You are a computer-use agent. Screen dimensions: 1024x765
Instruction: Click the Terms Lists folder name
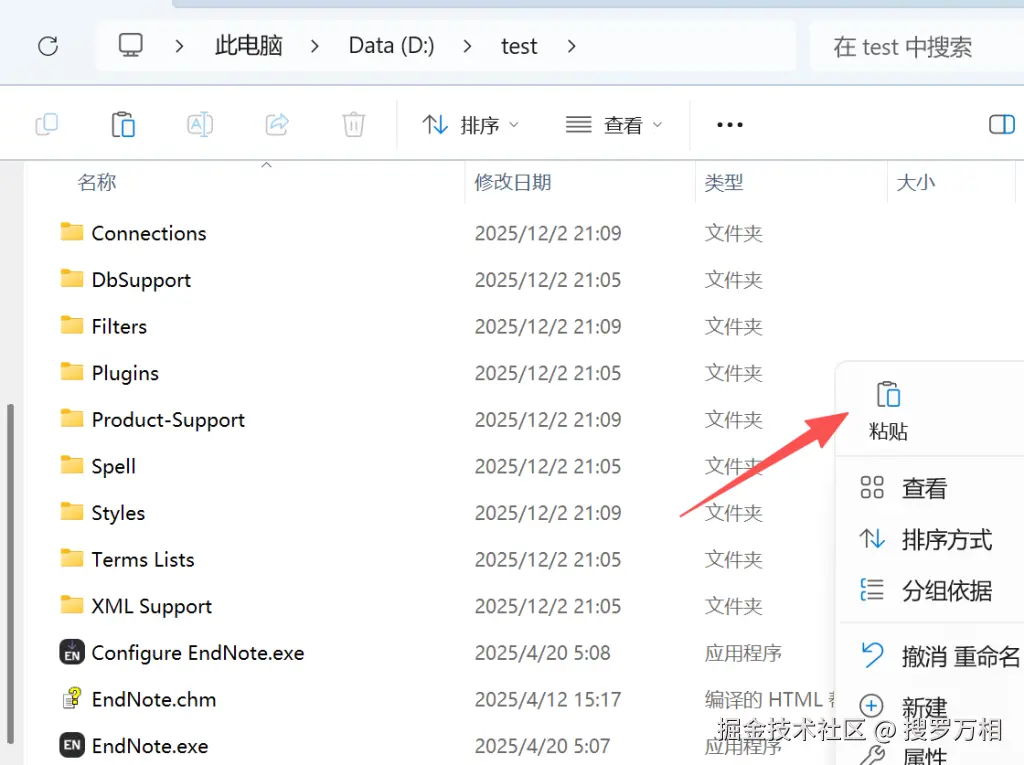tap(143, 559)
